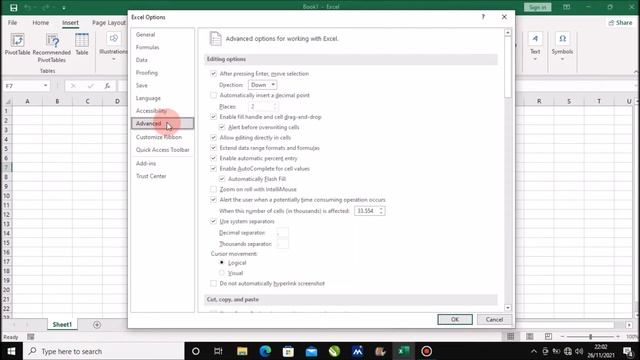Select General in Excel Options sidebar
The height and width of the screenshot is (360, 640).
coord(145,34)
